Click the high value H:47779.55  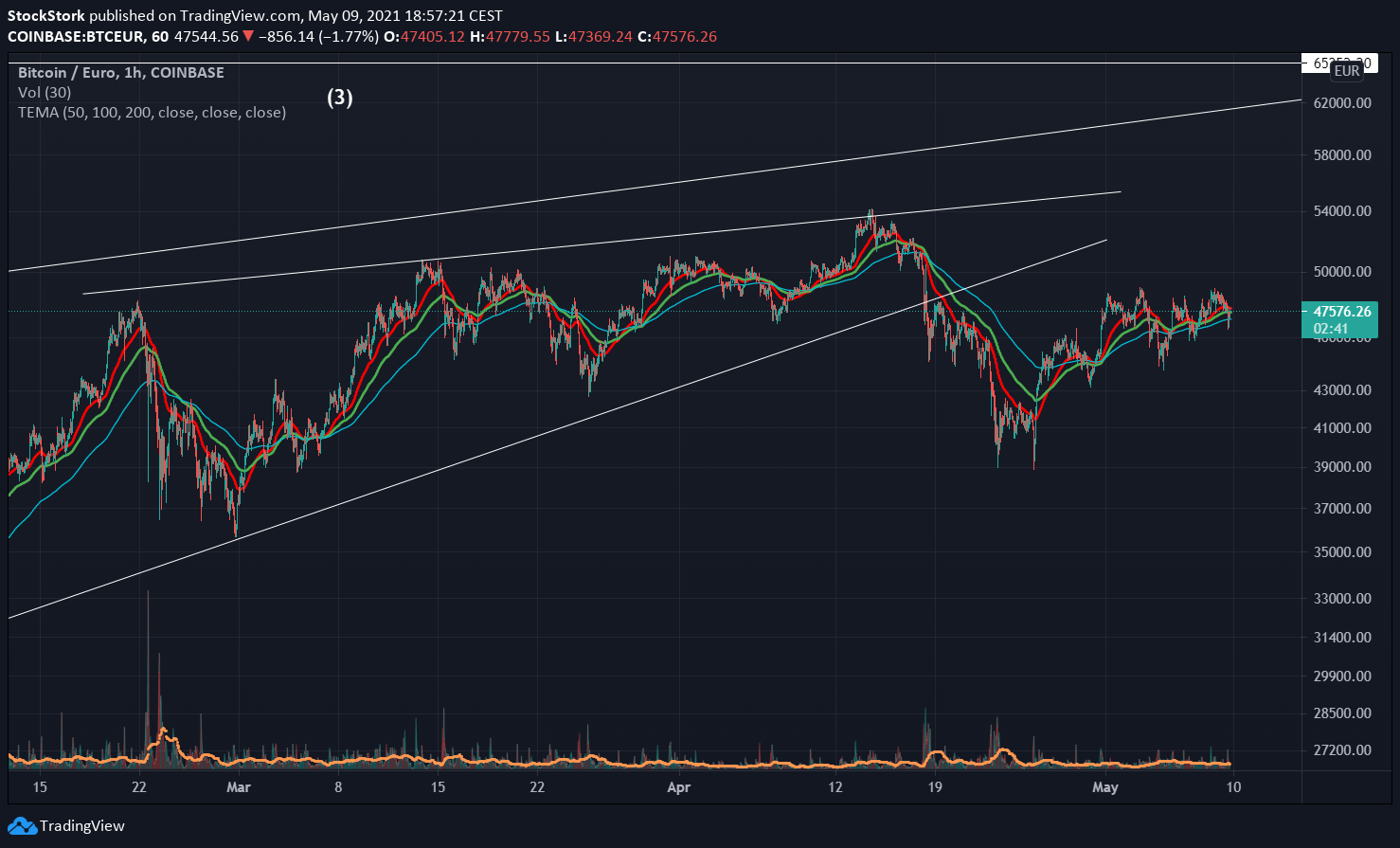tap(512, 37)
